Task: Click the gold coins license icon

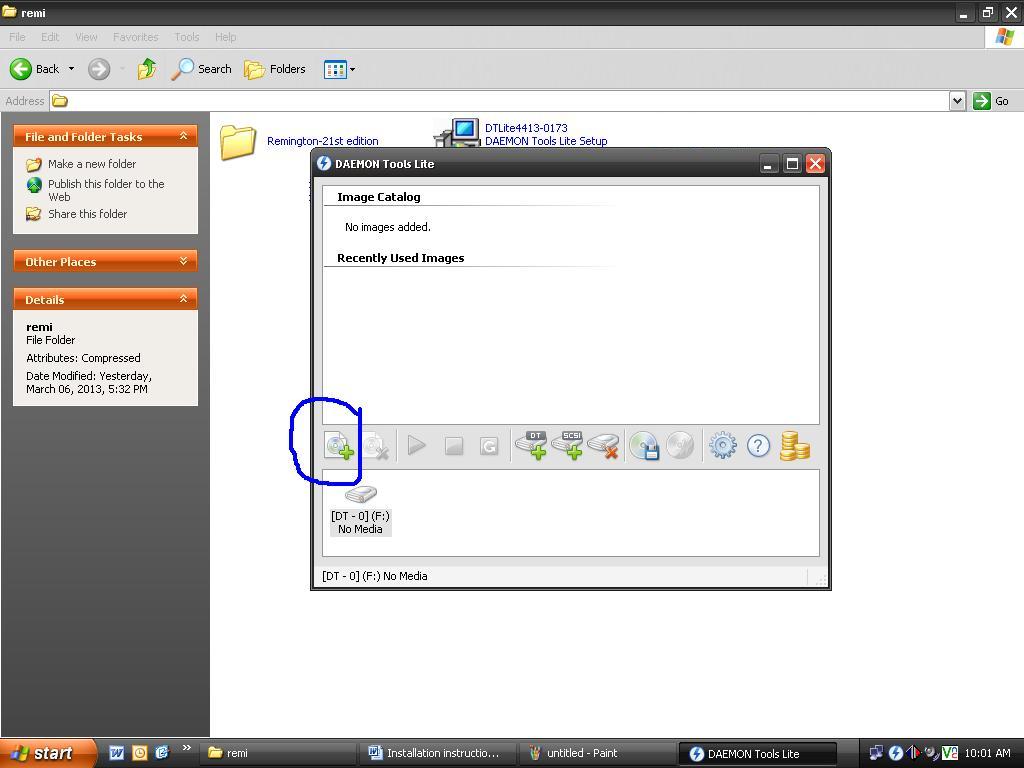Action: [x=795, y=446]
